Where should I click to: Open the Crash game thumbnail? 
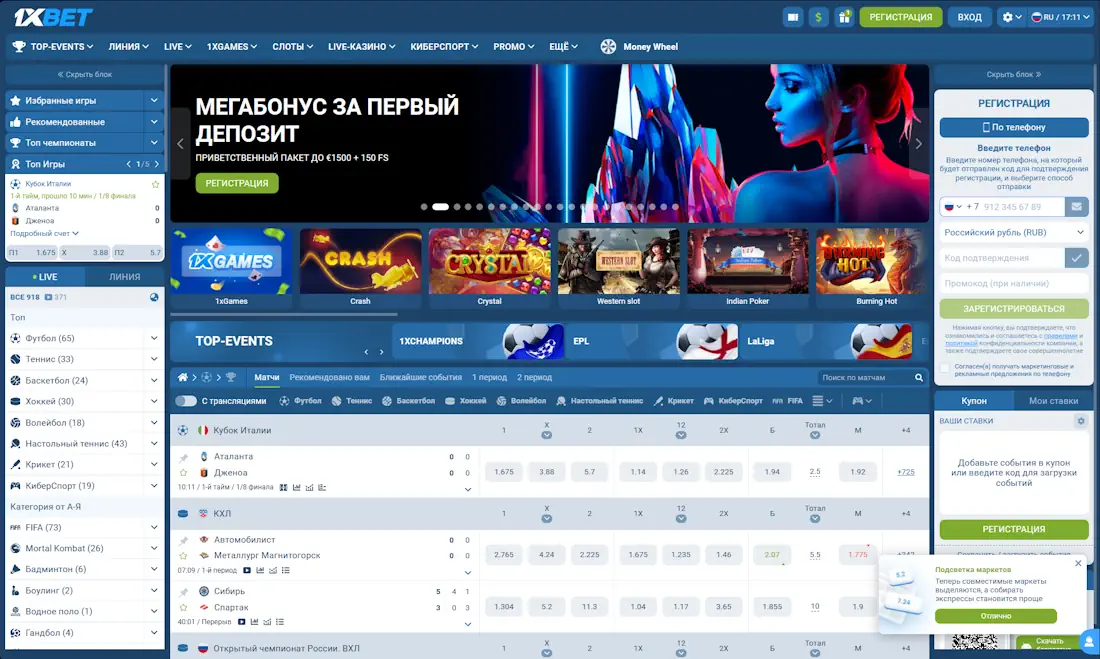coord(360,268)
